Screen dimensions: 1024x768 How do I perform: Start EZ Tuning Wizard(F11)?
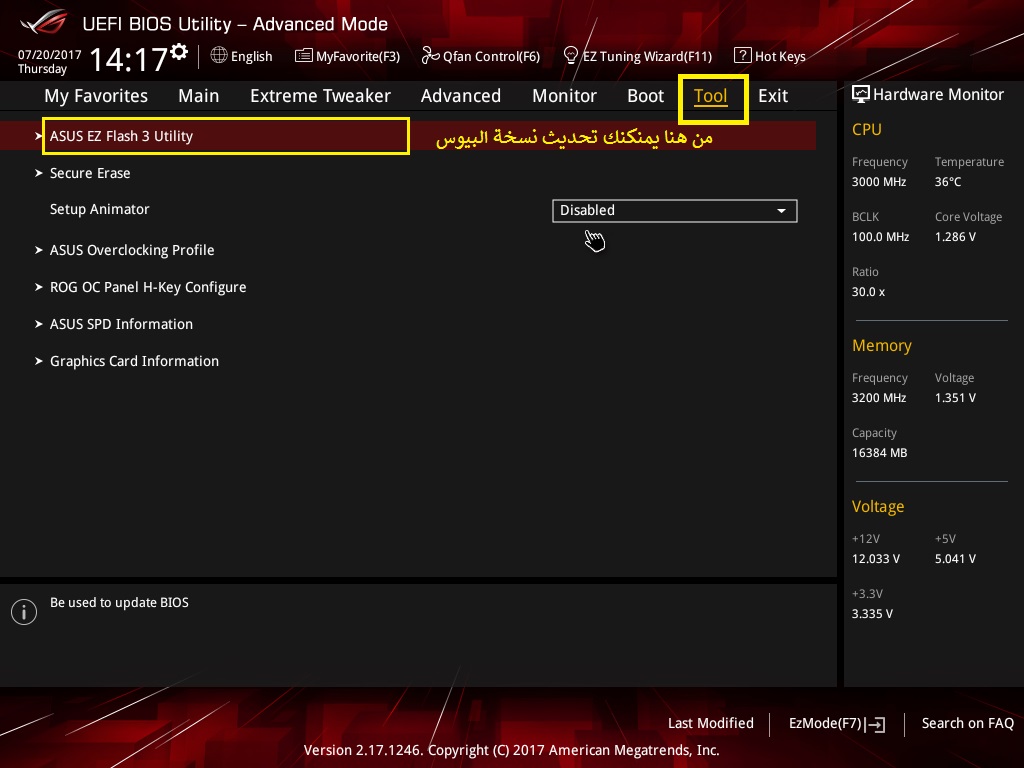[647, 56]
